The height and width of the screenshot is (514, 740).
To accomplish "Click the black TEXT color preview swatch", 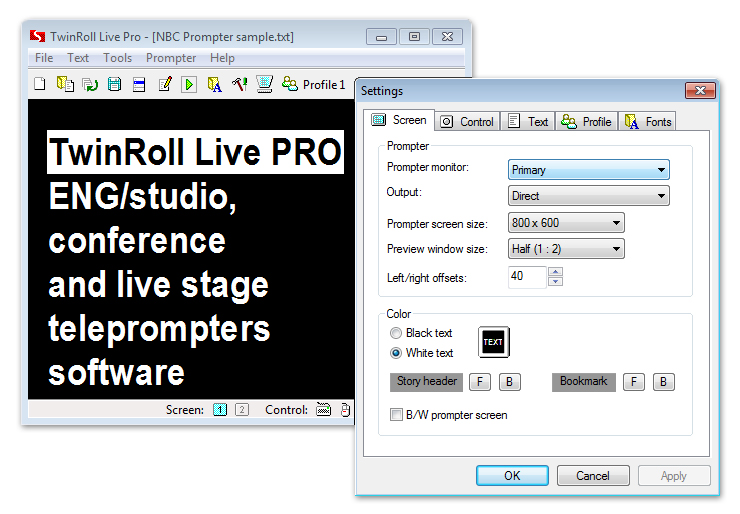I will (x=493, y=342).
